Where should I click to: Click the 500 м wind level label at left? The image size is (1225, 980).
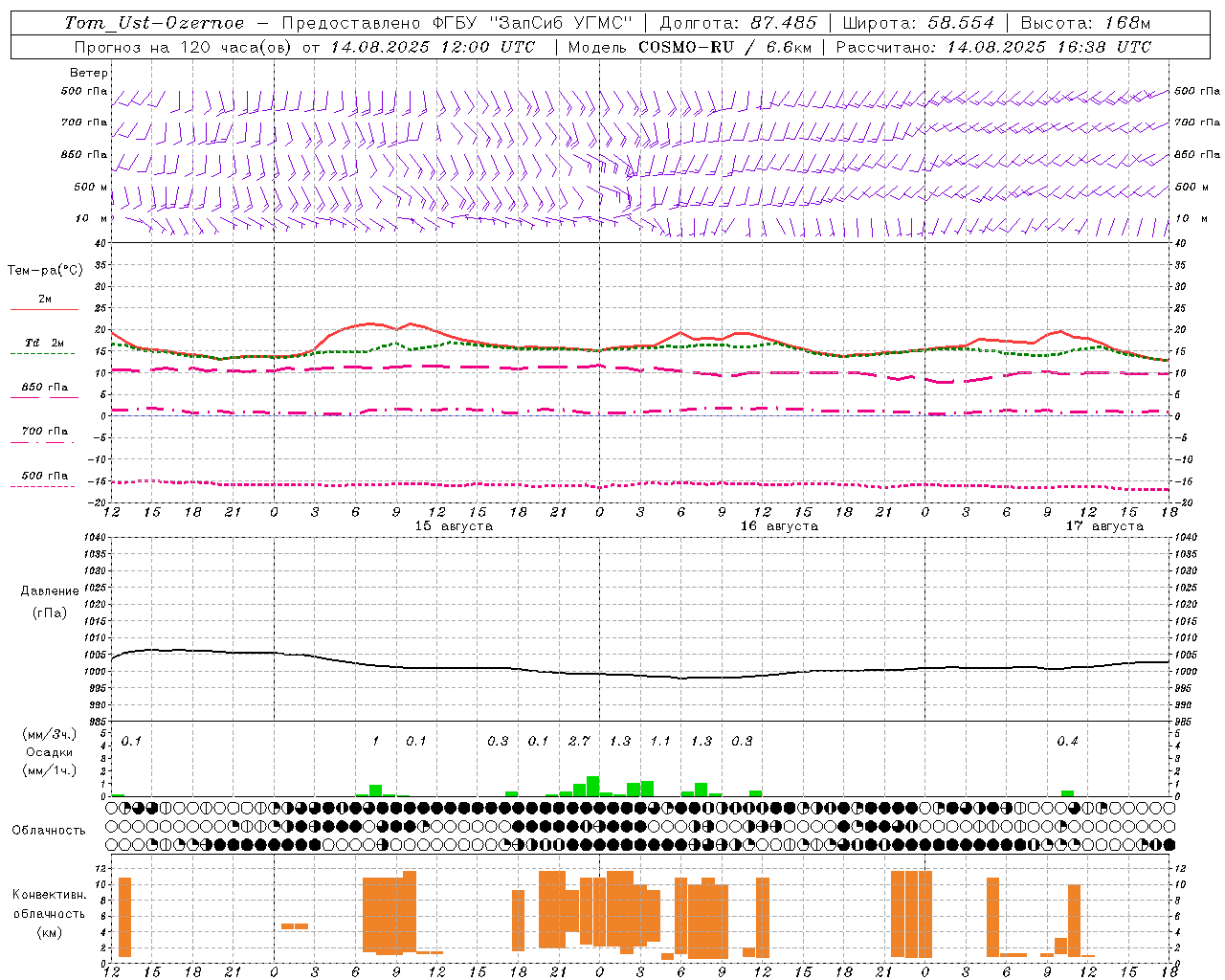[x=91, y=188]
